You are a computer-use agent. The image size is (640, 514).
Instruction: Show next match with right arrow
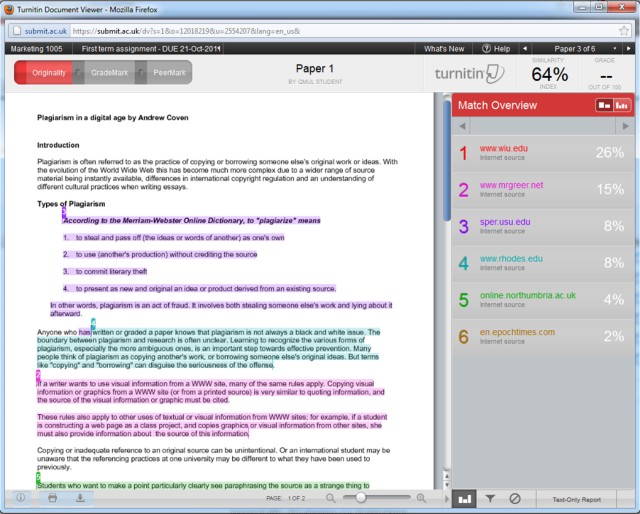click(x=625, y=127)
